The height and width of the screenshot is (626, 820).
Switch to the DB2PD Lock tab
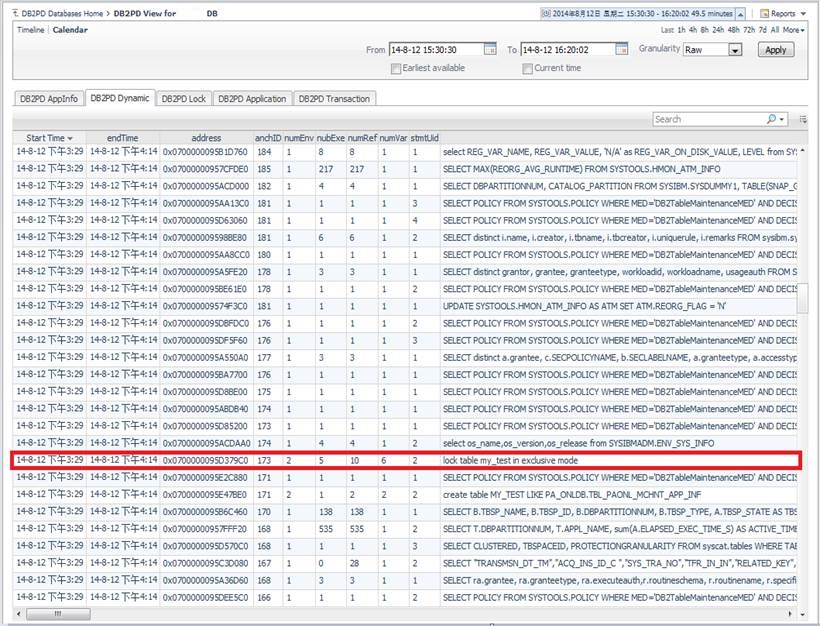pyautogui.click(x=183, y=98)
